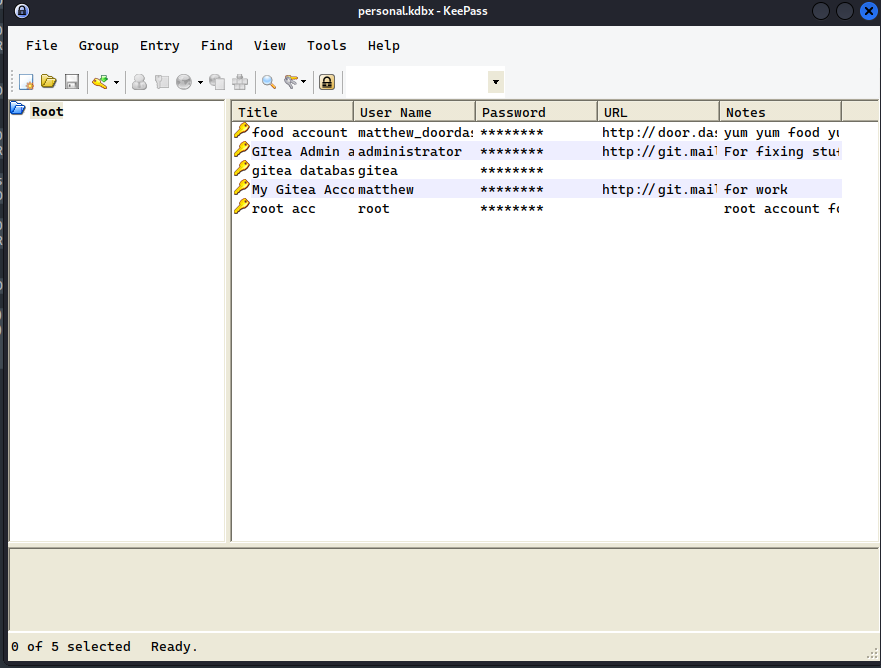Viewport: 881px width, 668px height.
Task: Click the Find magnifier toolbar icon
Action: pyautogui.click(x=269, y=82)
